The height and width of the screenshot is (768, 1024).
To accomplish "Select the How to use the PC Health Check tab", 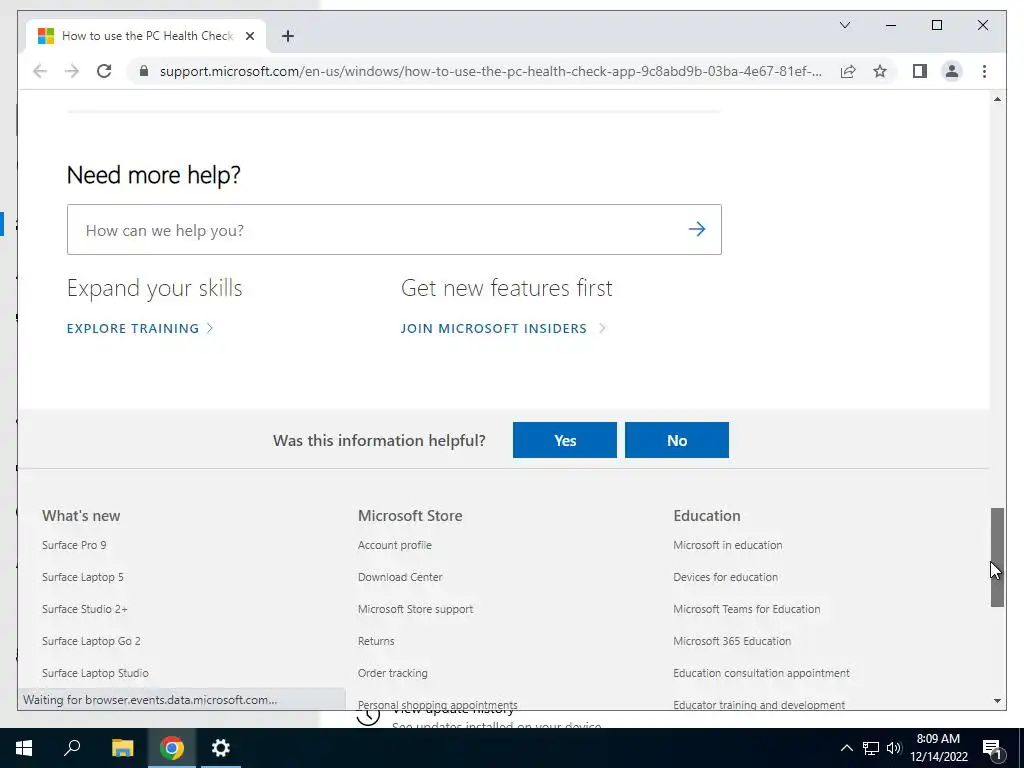I will (146, 36).
